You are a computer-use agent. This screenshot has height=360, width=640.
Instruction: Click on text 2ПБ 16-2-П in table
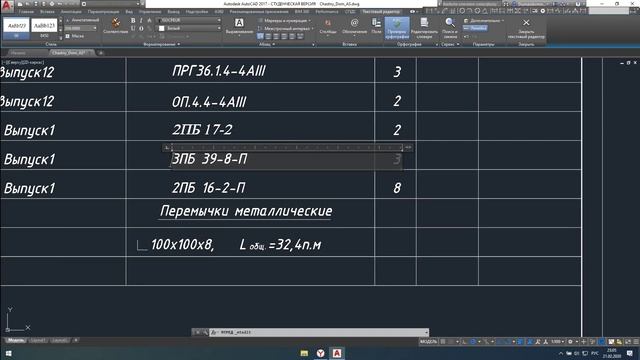(209, 188)
